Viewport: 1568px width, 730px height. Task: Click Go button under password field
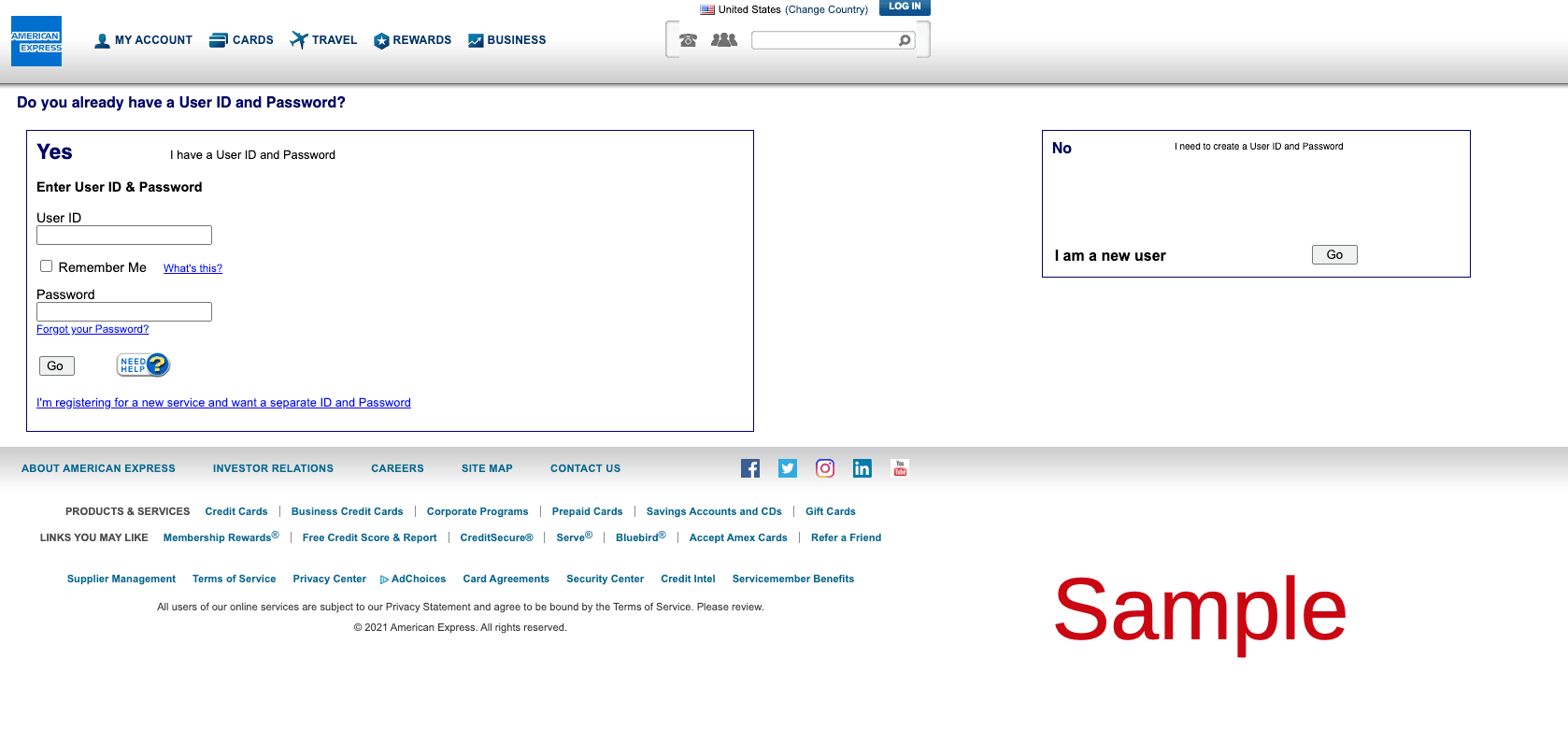[x=57, y=365]
